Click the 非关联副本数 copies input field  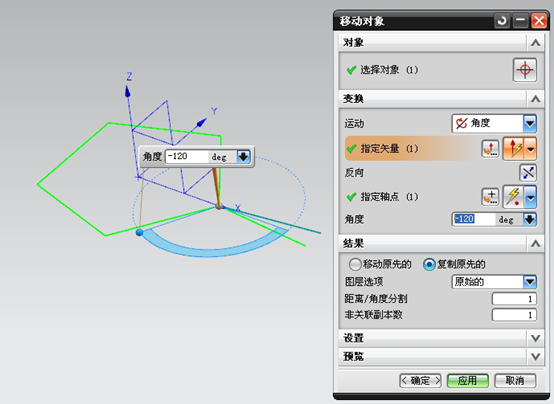pyautogui.click(x=514, y=315)
